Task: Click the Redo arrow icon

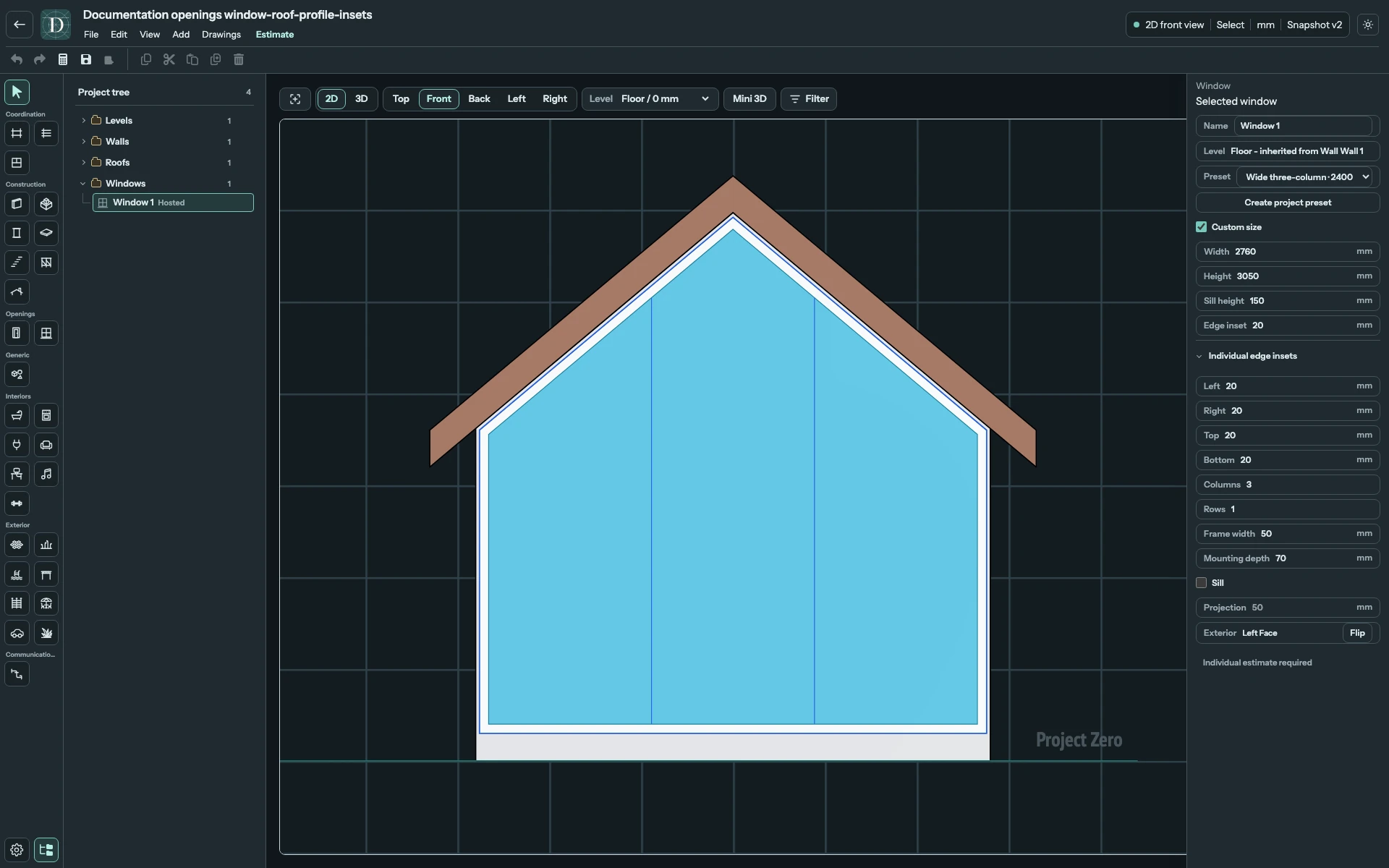Action: coord(40,59)
